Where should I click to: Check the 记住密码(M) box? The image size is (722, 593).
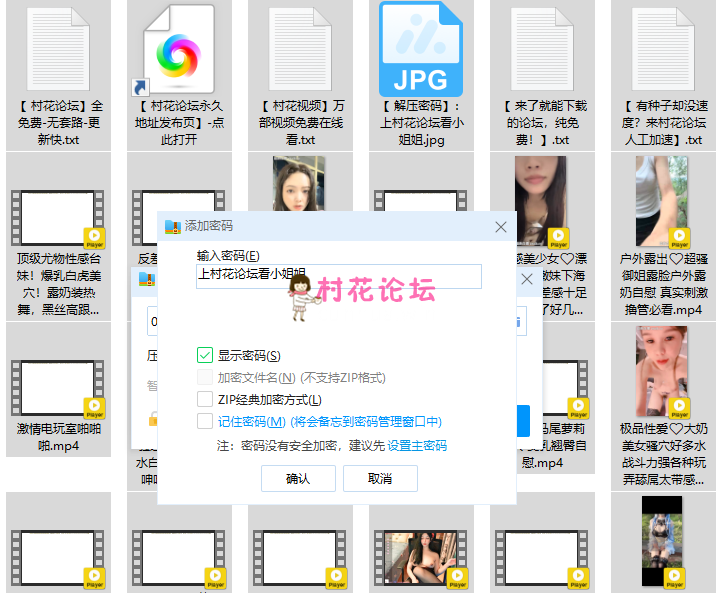pos(205,421)
